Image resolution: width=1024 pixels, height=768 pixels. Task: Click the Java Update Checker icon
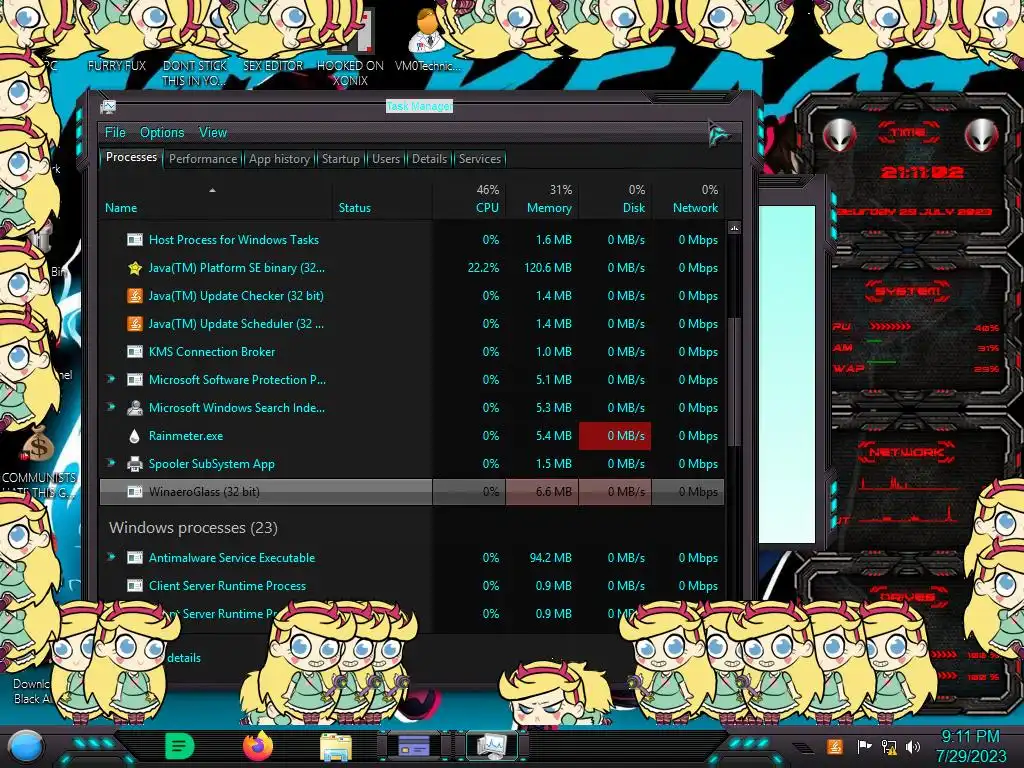pos(135,296)
